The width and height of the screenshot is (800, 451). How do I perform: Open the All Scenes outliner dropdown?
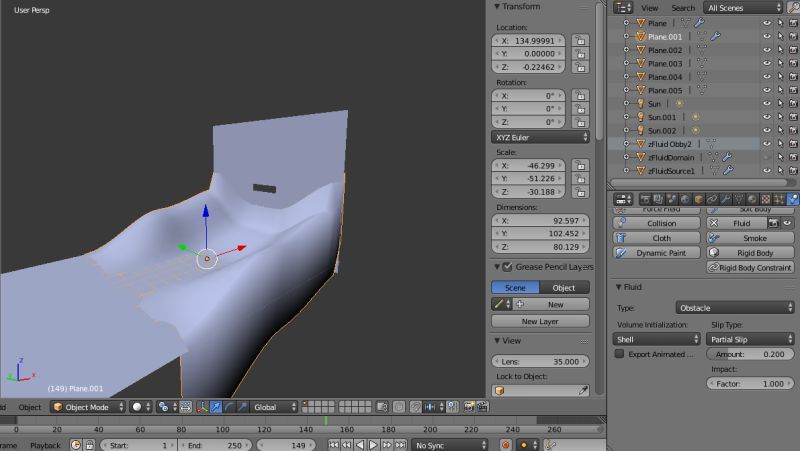point(743,8)
